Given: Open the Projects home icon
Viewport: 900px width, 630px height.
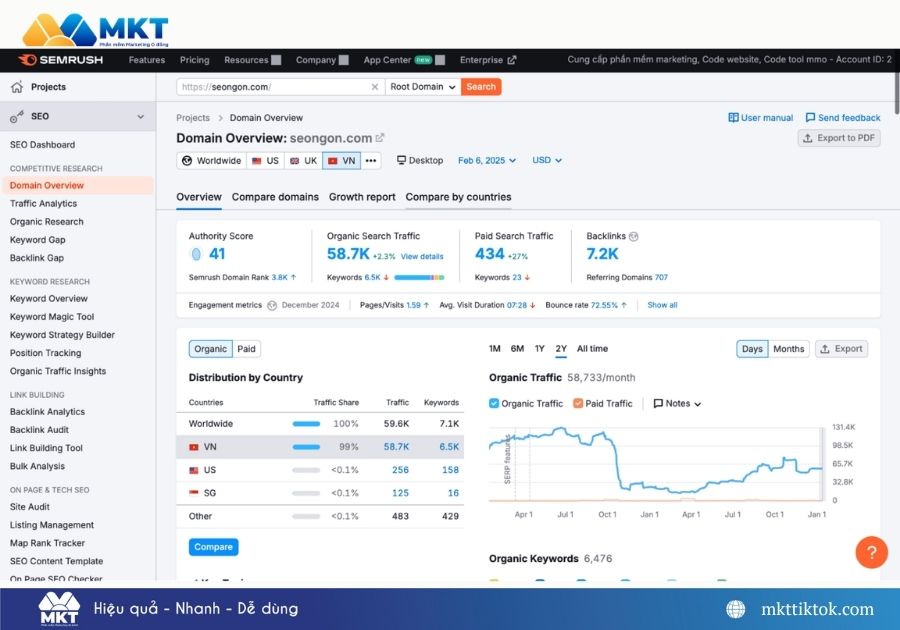Looking at the screenshot, I should pos(17,87).
